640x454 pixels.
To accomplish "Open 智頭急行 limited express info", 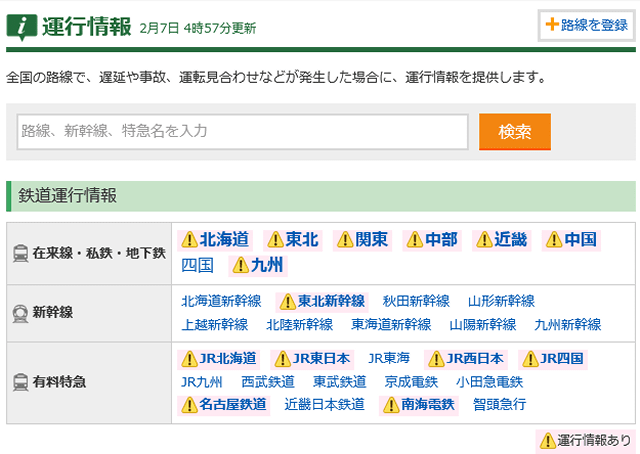I will [x=500, y=405].
